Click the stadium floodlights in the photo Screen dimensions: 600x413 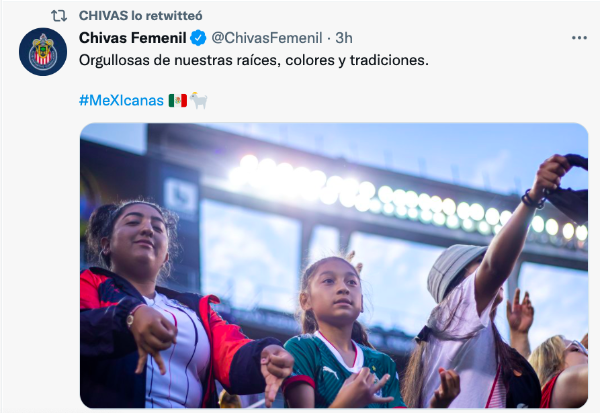tap(408, 197)
